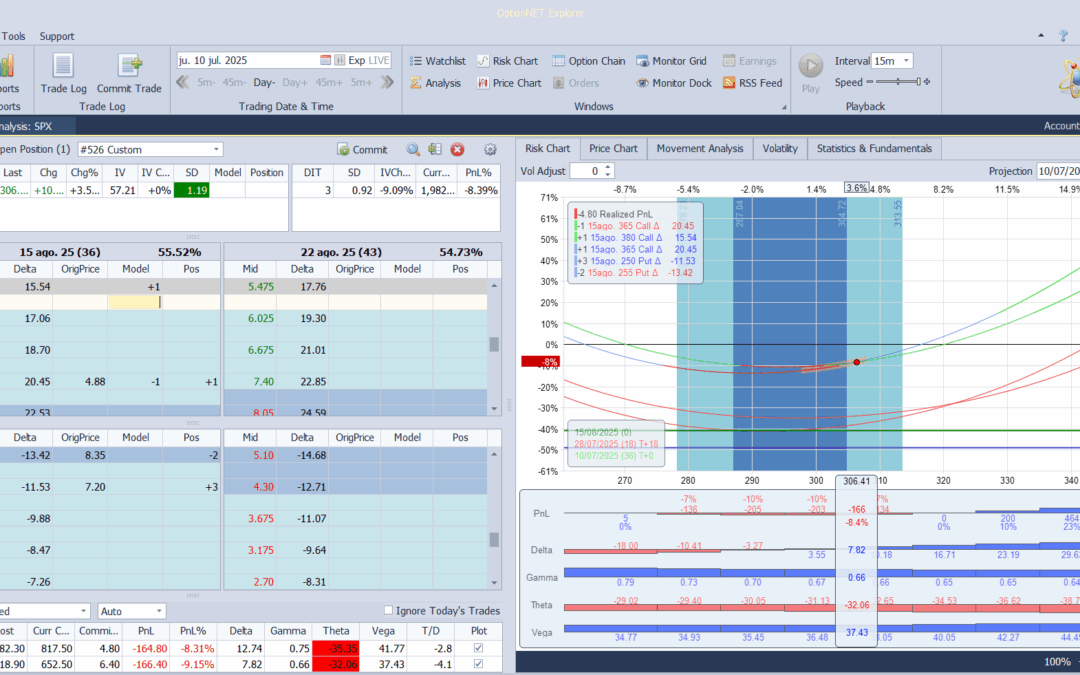Screen dimensions: 1080x675
Task: Click the Projection date field
Action: coord(1058,171)
